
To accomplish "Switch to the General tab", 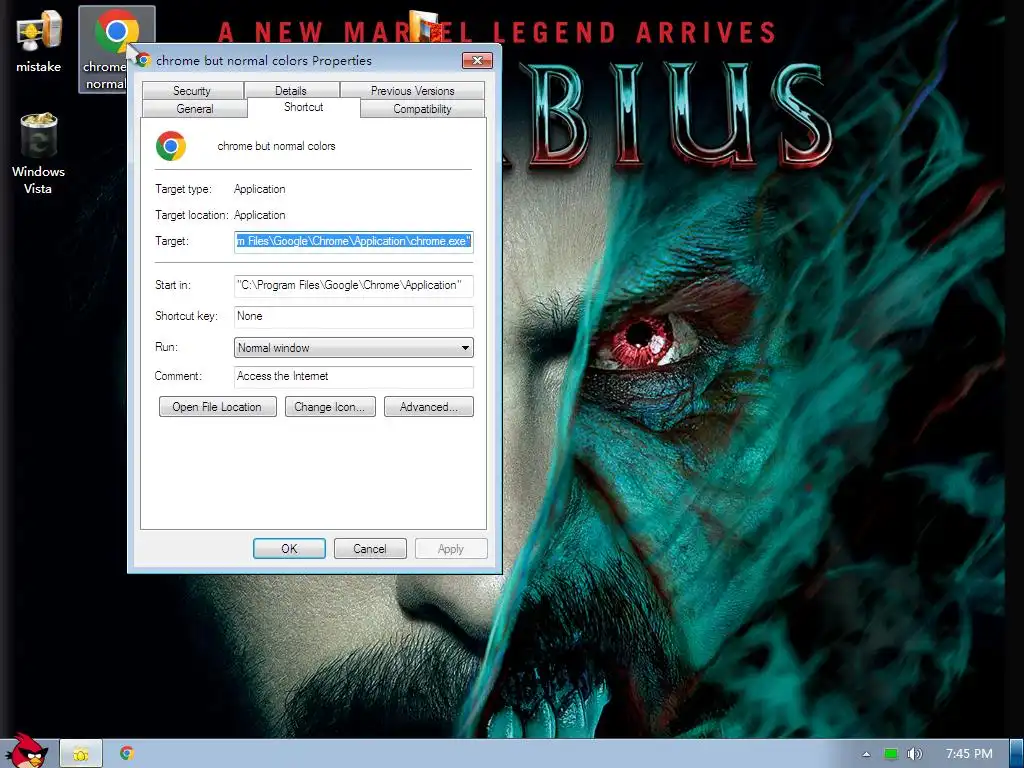I will pos(195,109).
